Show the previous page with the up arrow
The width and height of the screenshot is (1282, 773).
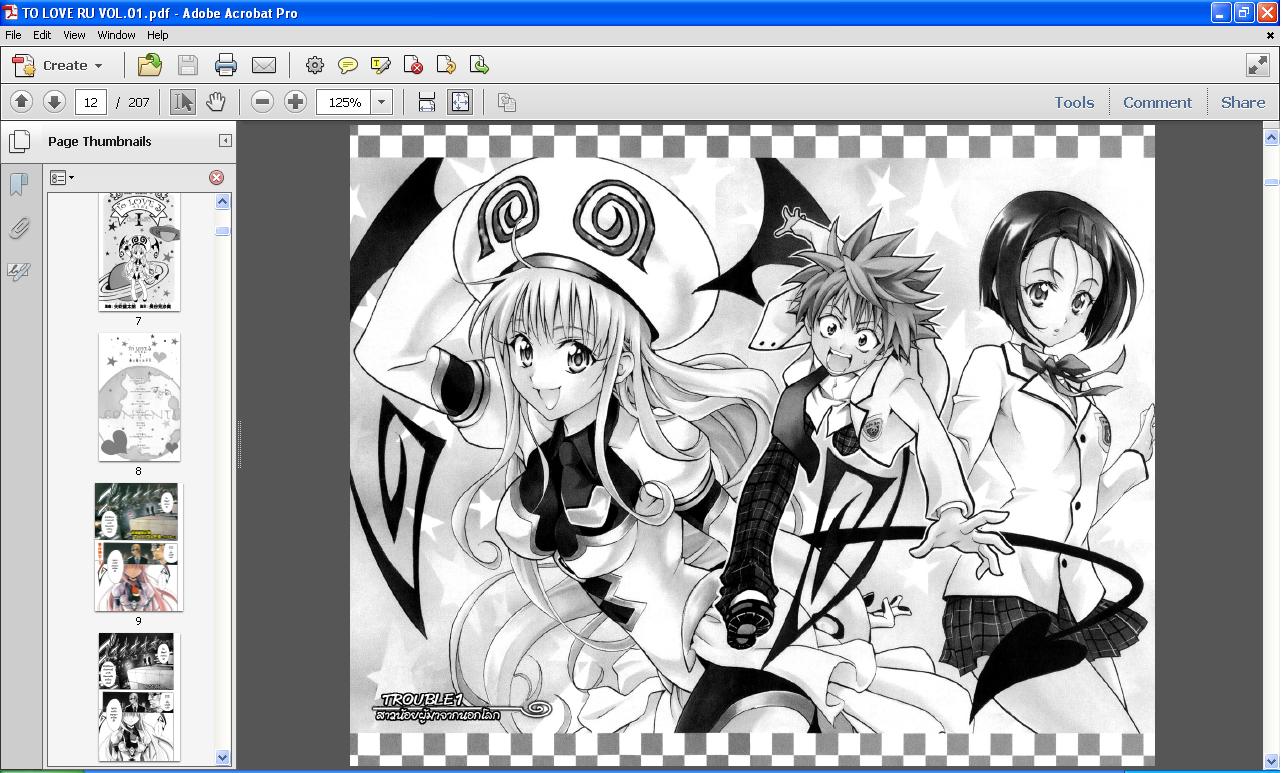21,102
